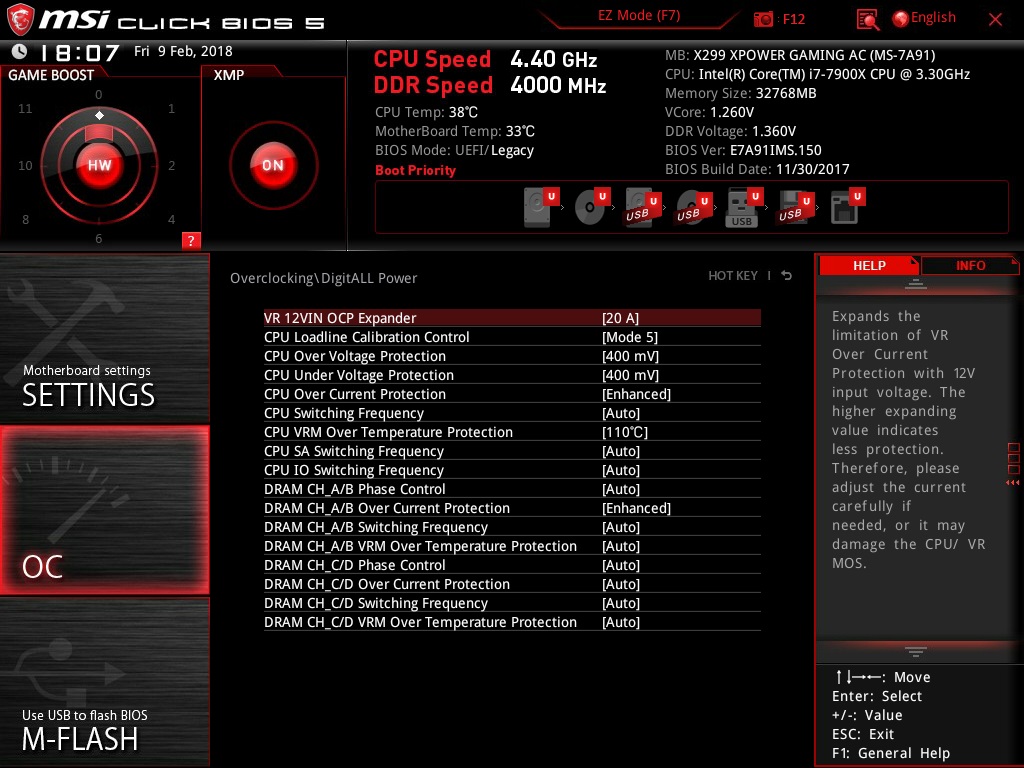Screen dimensions: 1024x768
Task: Open DRAM CH_A/B Phase Control Auto value
Action: point(621,488)
